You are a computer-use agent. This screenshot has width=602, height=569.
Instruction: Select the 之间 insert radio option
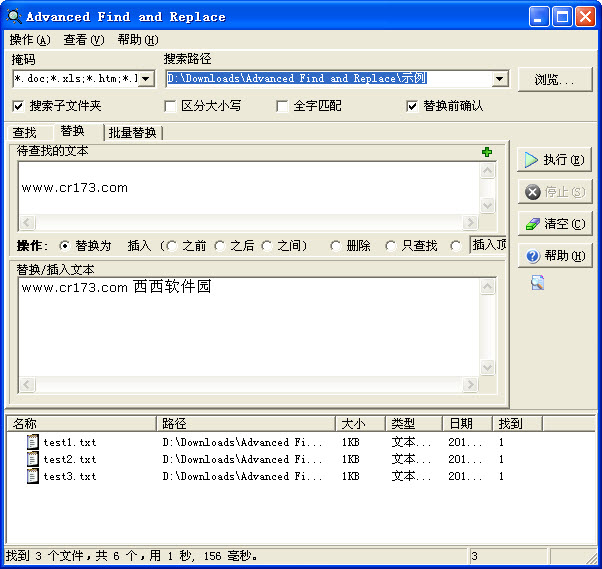coord(266,246)
